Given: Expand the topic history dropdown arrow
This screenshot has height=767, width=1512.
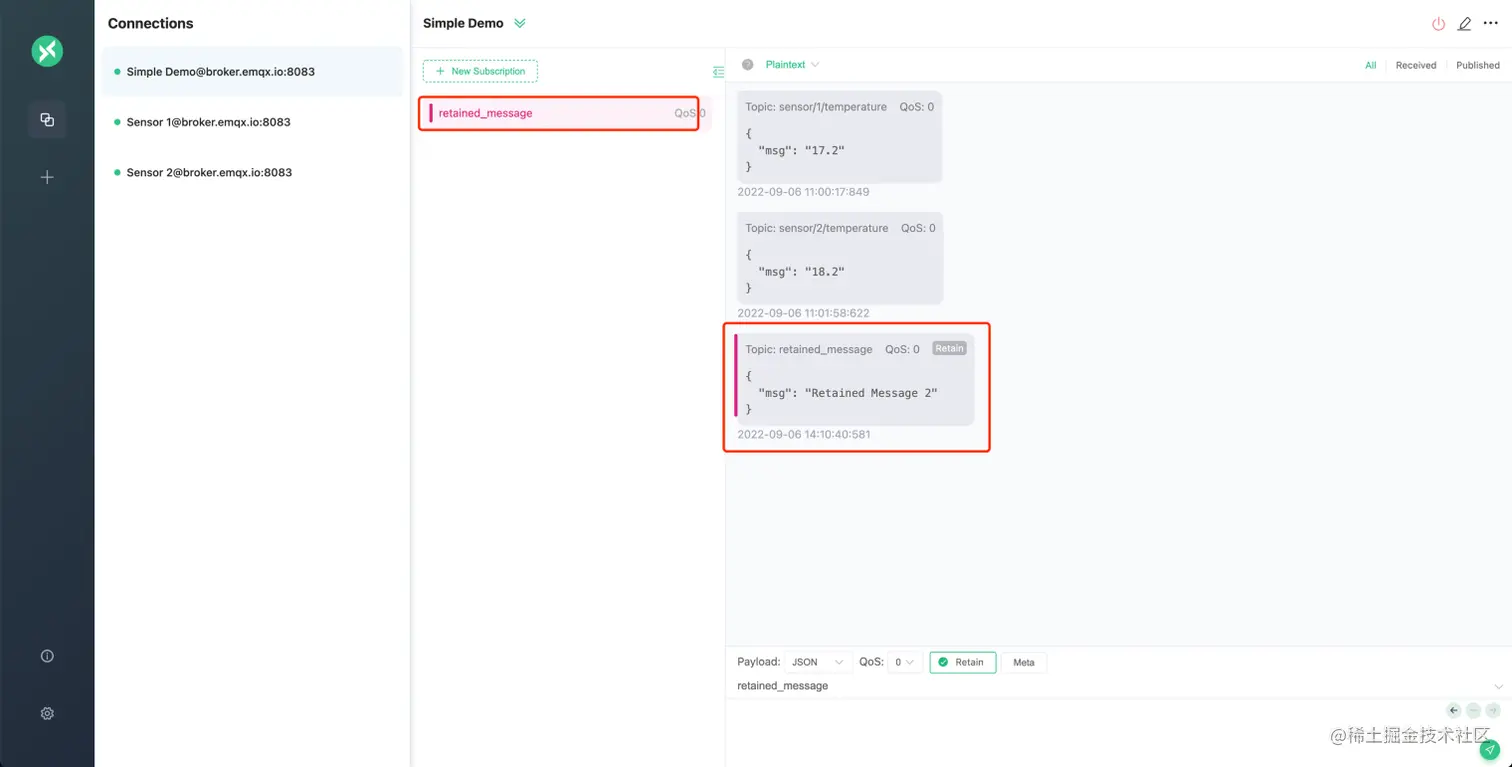Looking at the screenshot, I should click(x=1498, y=686).
